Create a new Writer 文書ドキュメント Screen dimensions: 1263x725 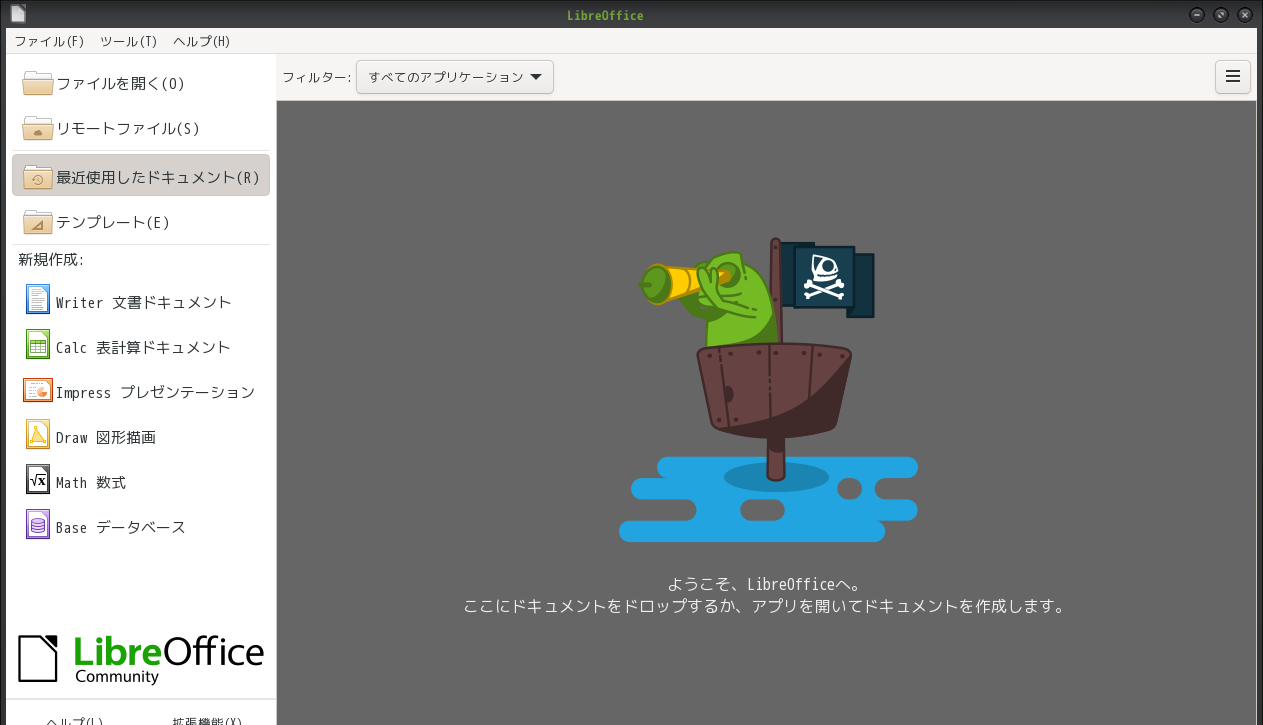[141, 302]
